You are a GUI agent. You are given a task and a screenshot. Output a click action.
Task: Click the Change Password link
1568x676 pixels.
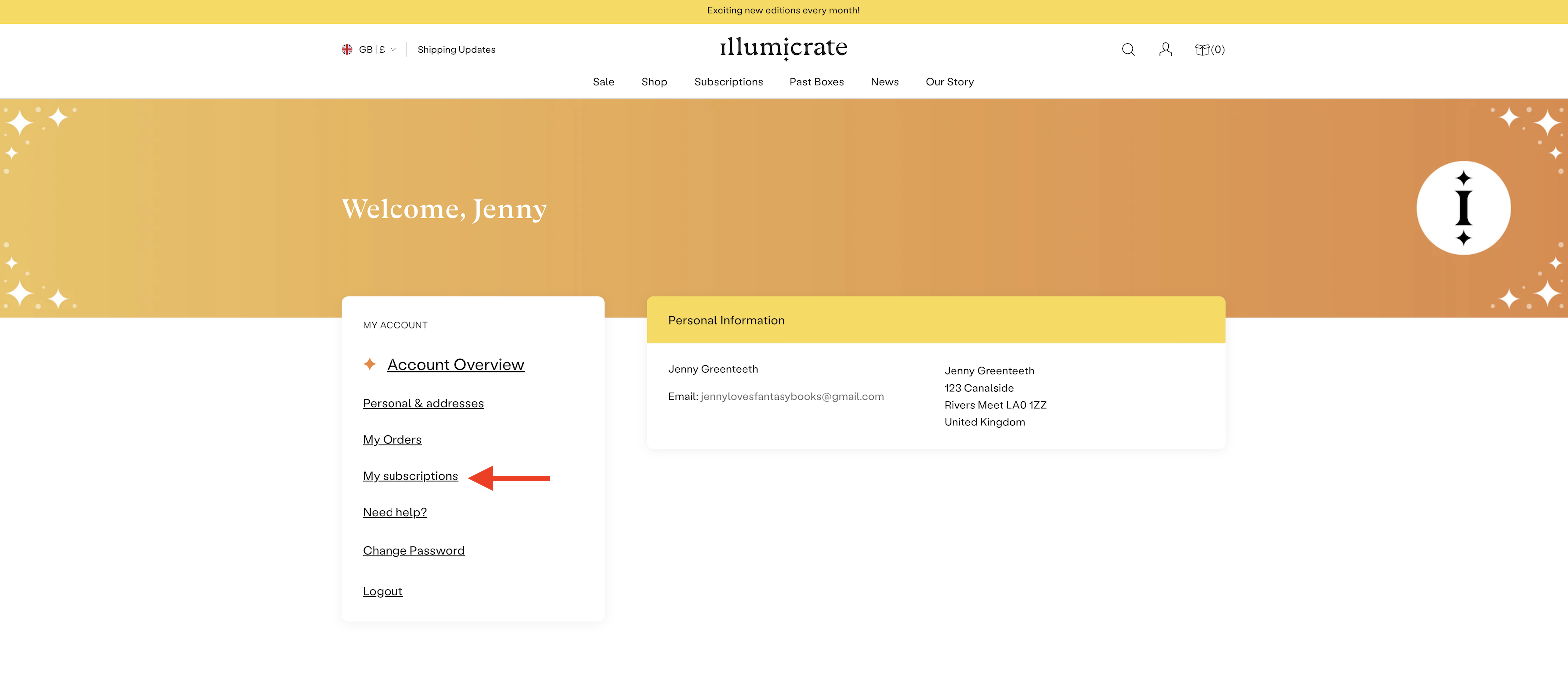413,551
